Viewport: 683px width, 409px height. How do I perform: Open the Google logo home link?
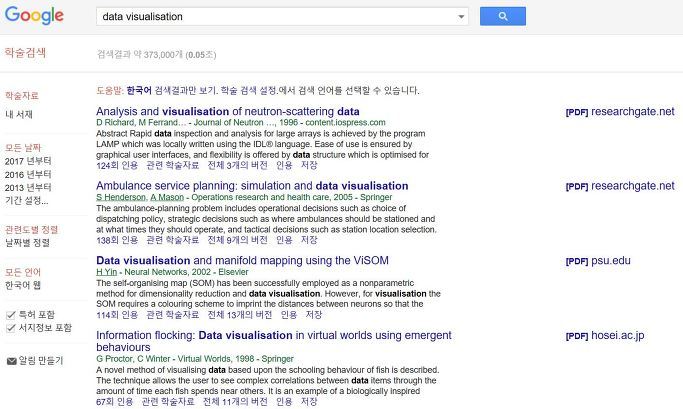(x=34, y=16)
